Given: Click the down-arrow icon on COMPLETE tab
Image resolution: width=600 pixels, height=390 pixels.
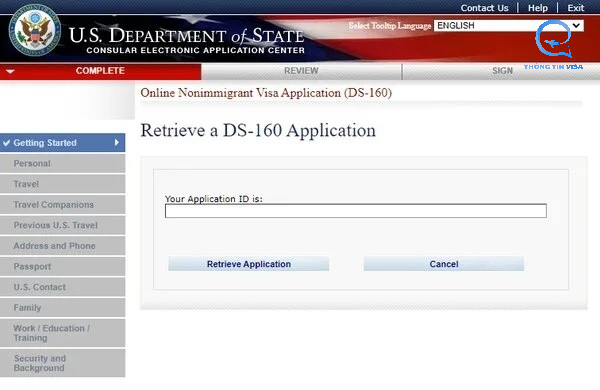Looking at the screenshot, I should click(10, 72).
